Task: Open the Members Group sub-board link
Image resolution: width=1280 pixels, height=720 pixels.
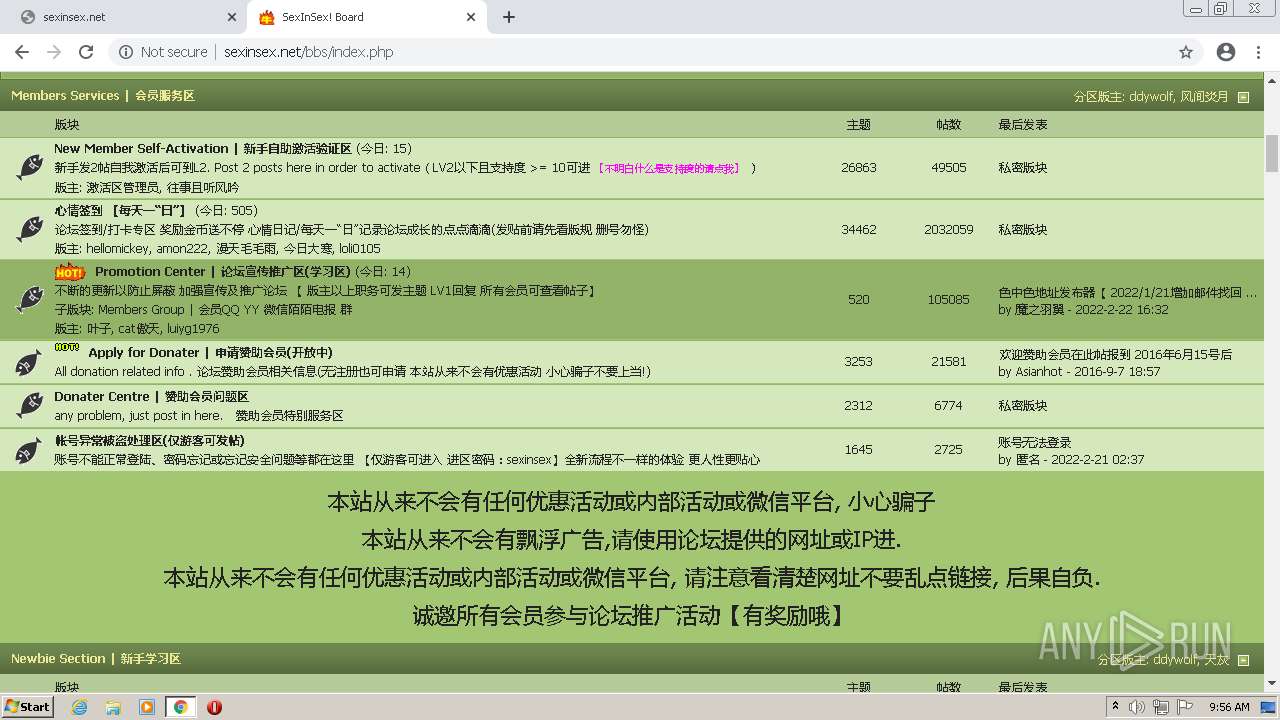Action: 141,310
